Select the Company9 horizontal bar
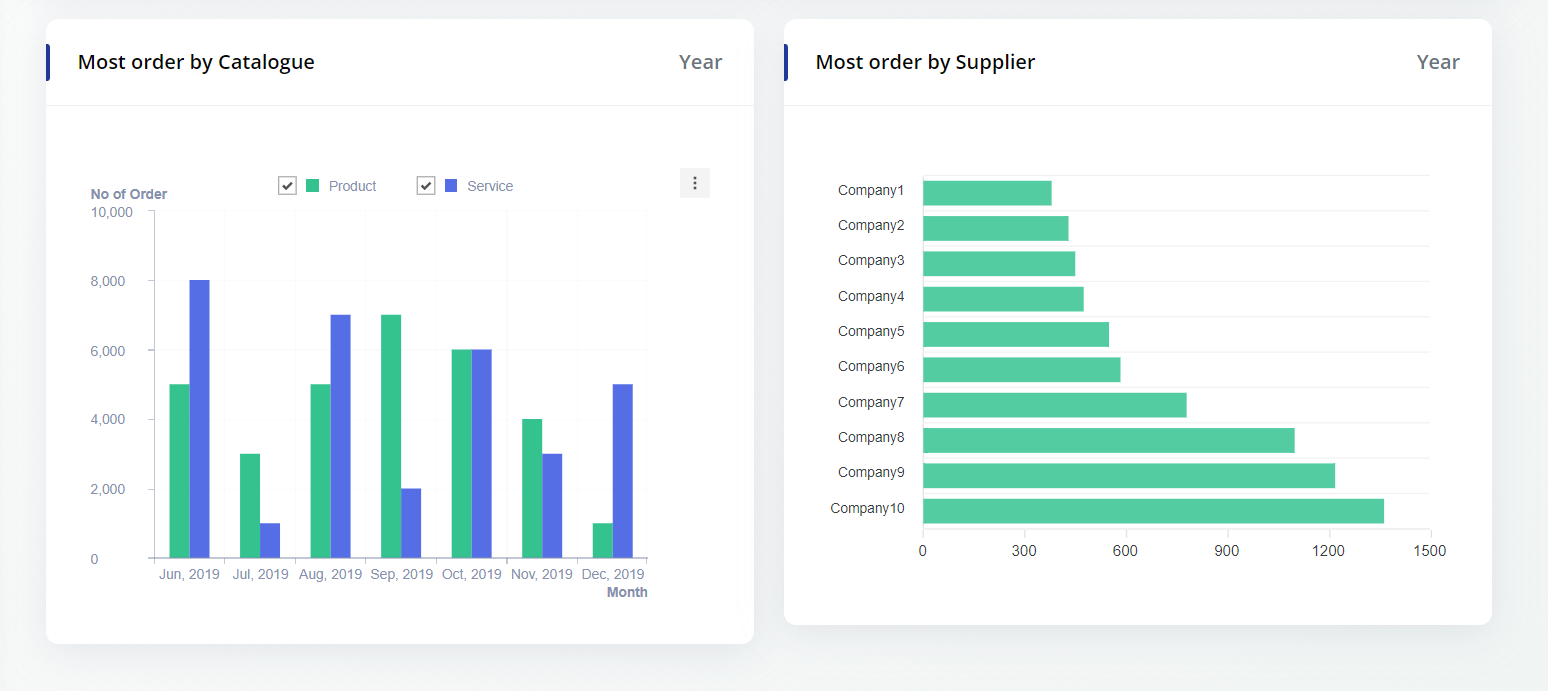 tap(1128, 476)
